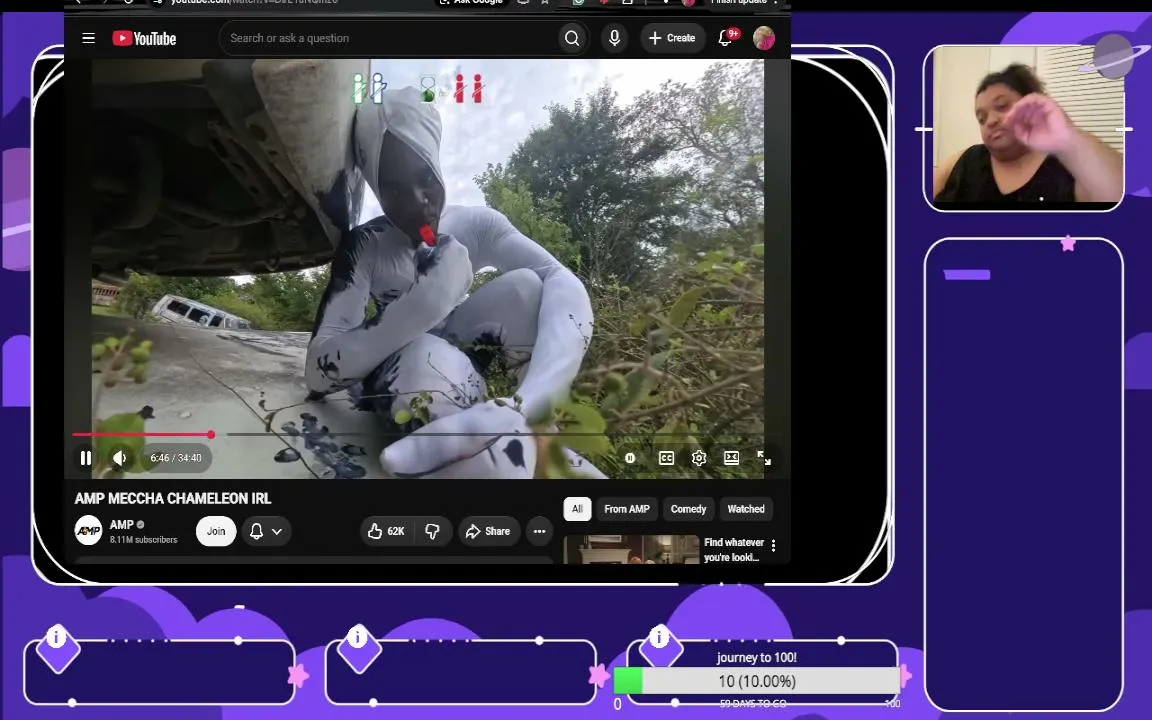Open options menu for 'Find whatever' card
This screenshot has width=1152, height=720.
point(774,545)
